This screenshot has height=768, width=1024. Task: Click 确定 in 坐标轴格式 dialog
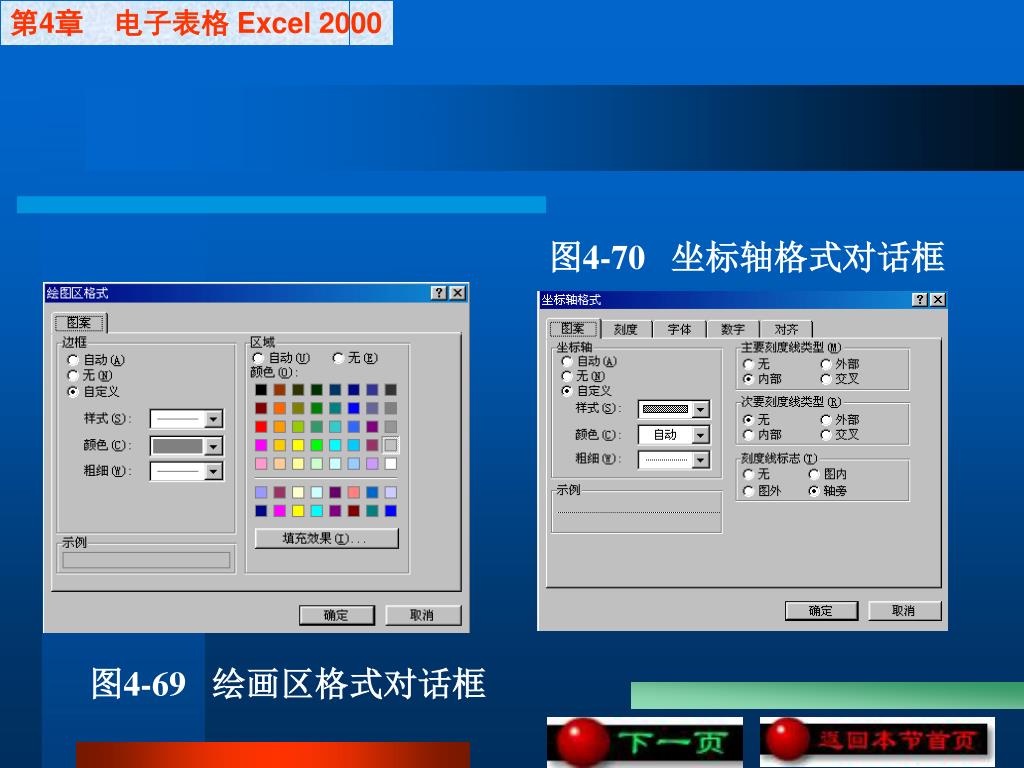(822, 611)
